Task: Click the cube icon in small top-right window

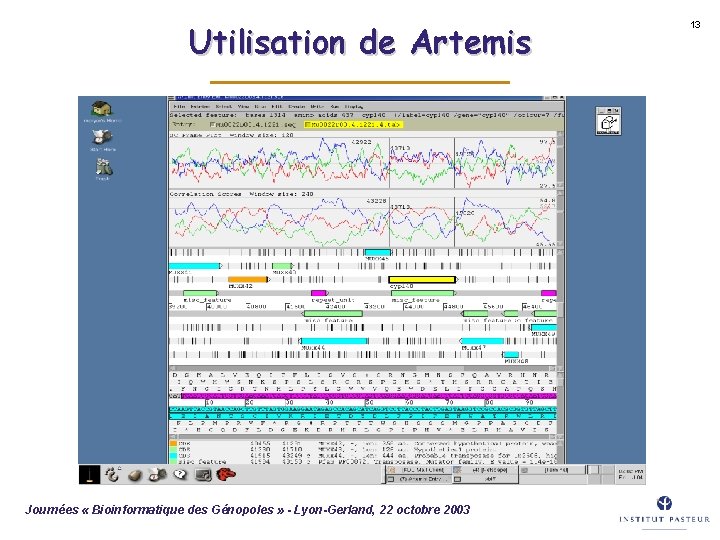Action: click(x=608, y=124)
